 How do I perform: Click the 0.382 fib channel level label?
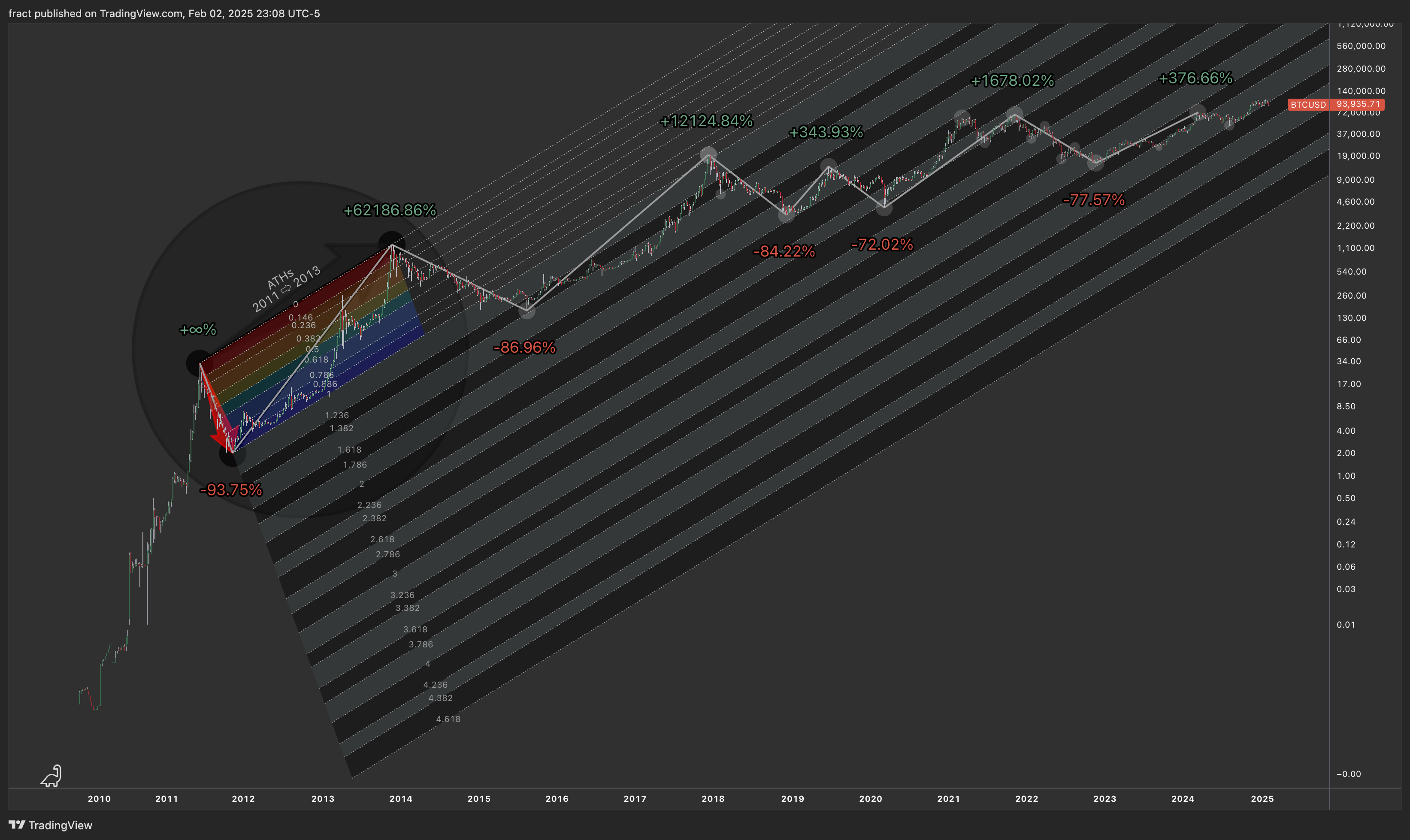pyautogui.click(x=309, y=339)
